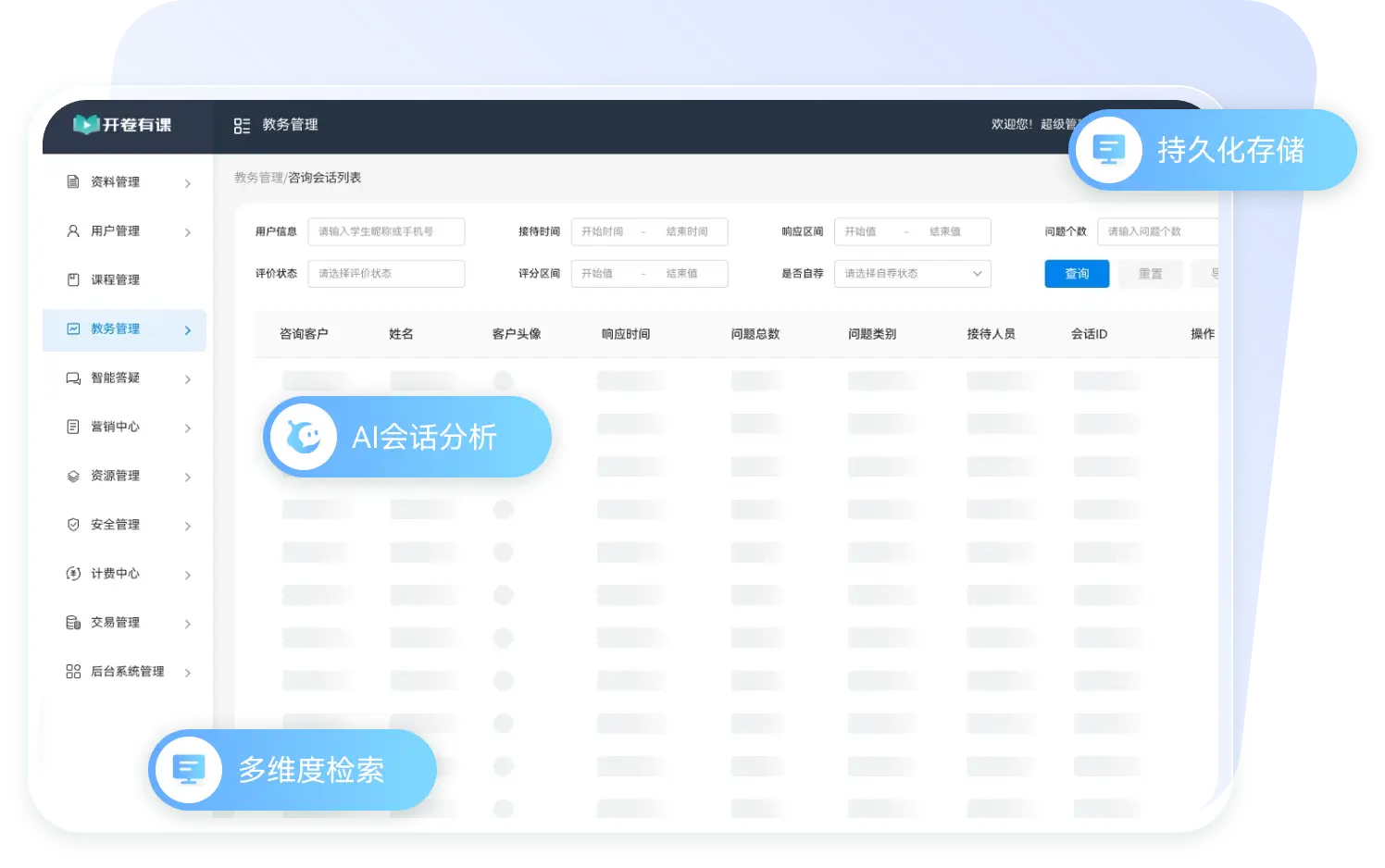Select the 教务管理 sidebar menu item
The height and width of the screenshot is (868, 1385).
click(116, 329)
